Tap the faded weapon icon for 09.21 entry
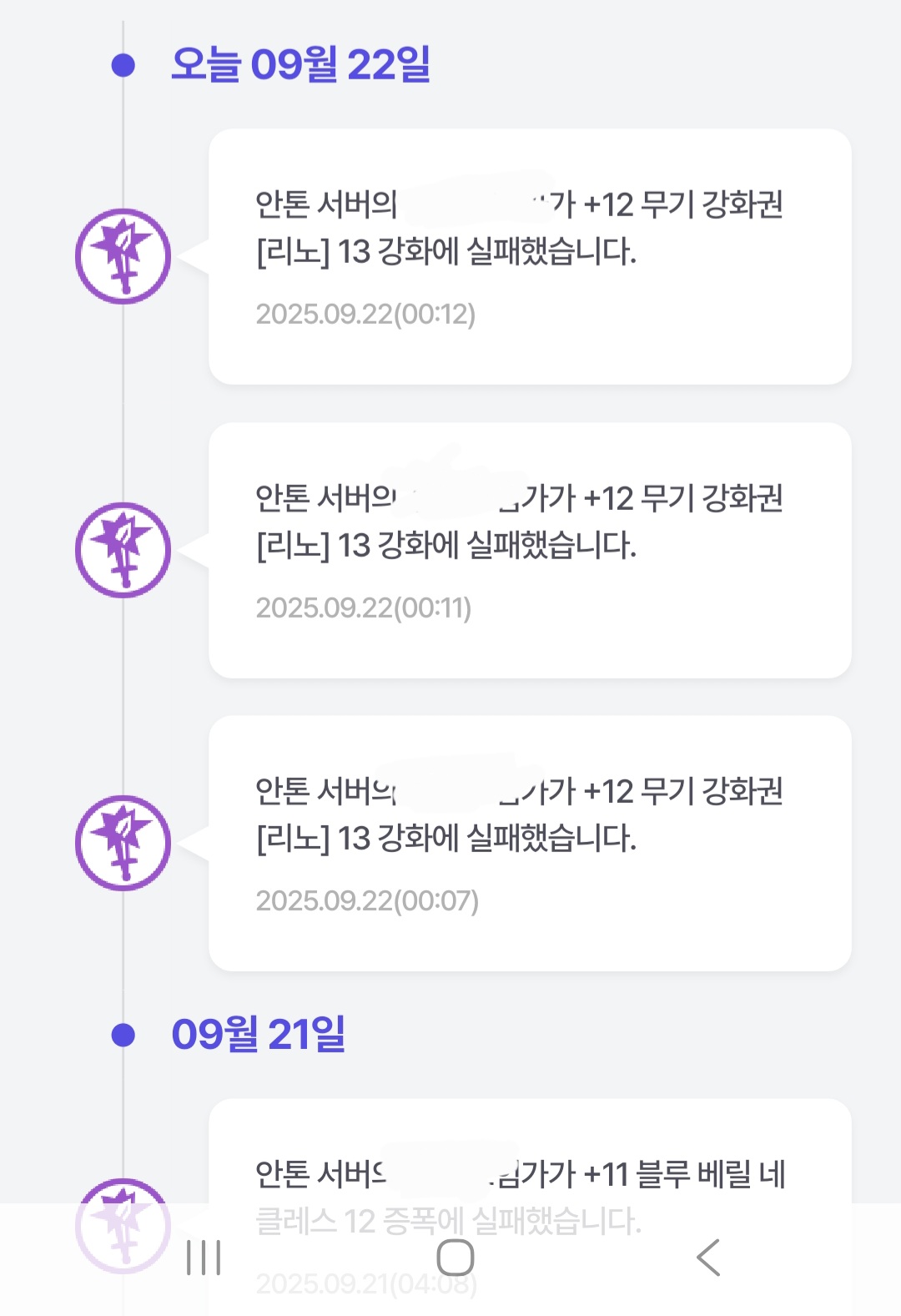The width and height of the screenshot is (901, 1316). (123, 1225)
